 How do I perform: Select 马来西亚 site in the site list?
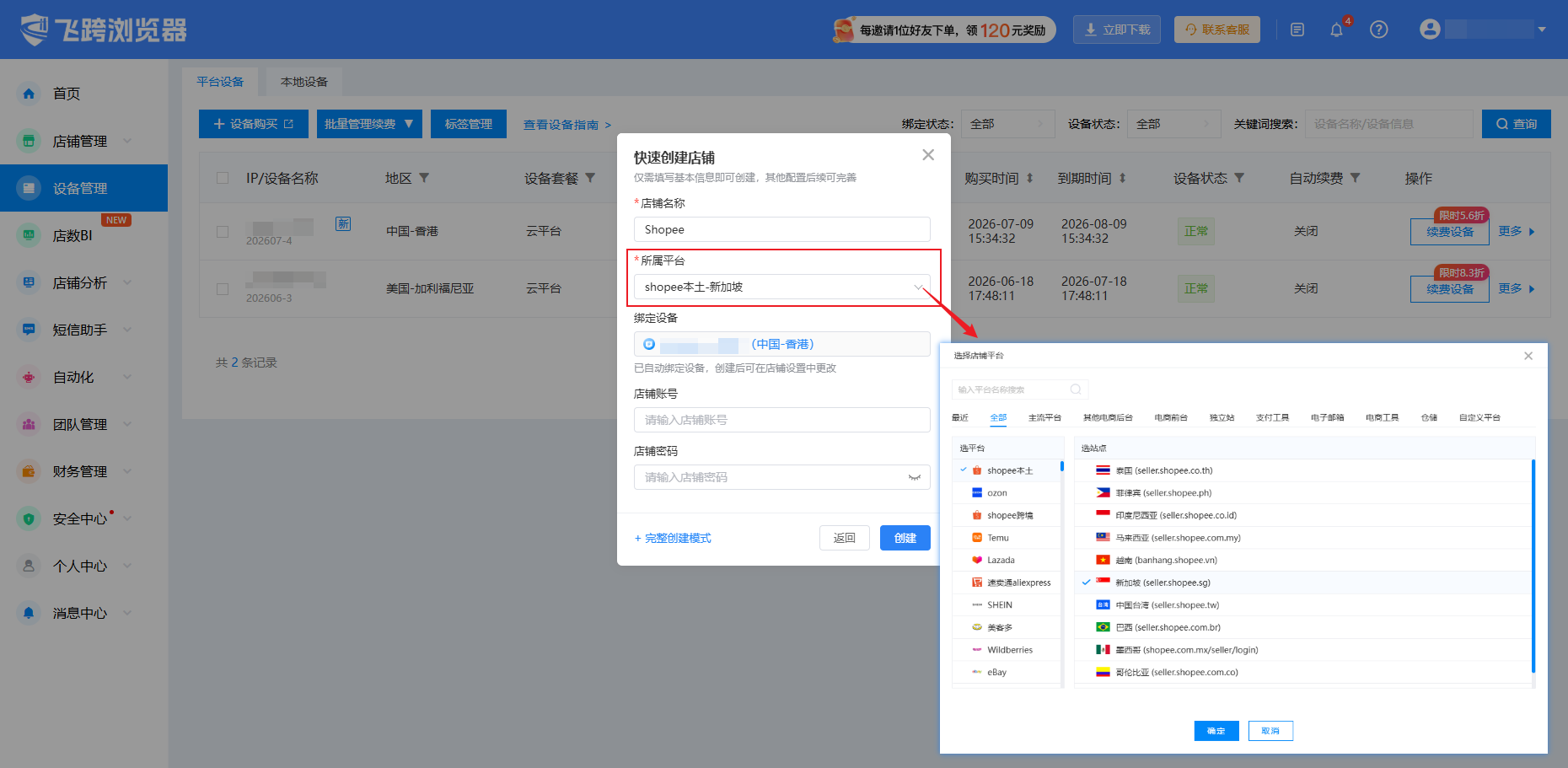click(x=1302, y=538)
